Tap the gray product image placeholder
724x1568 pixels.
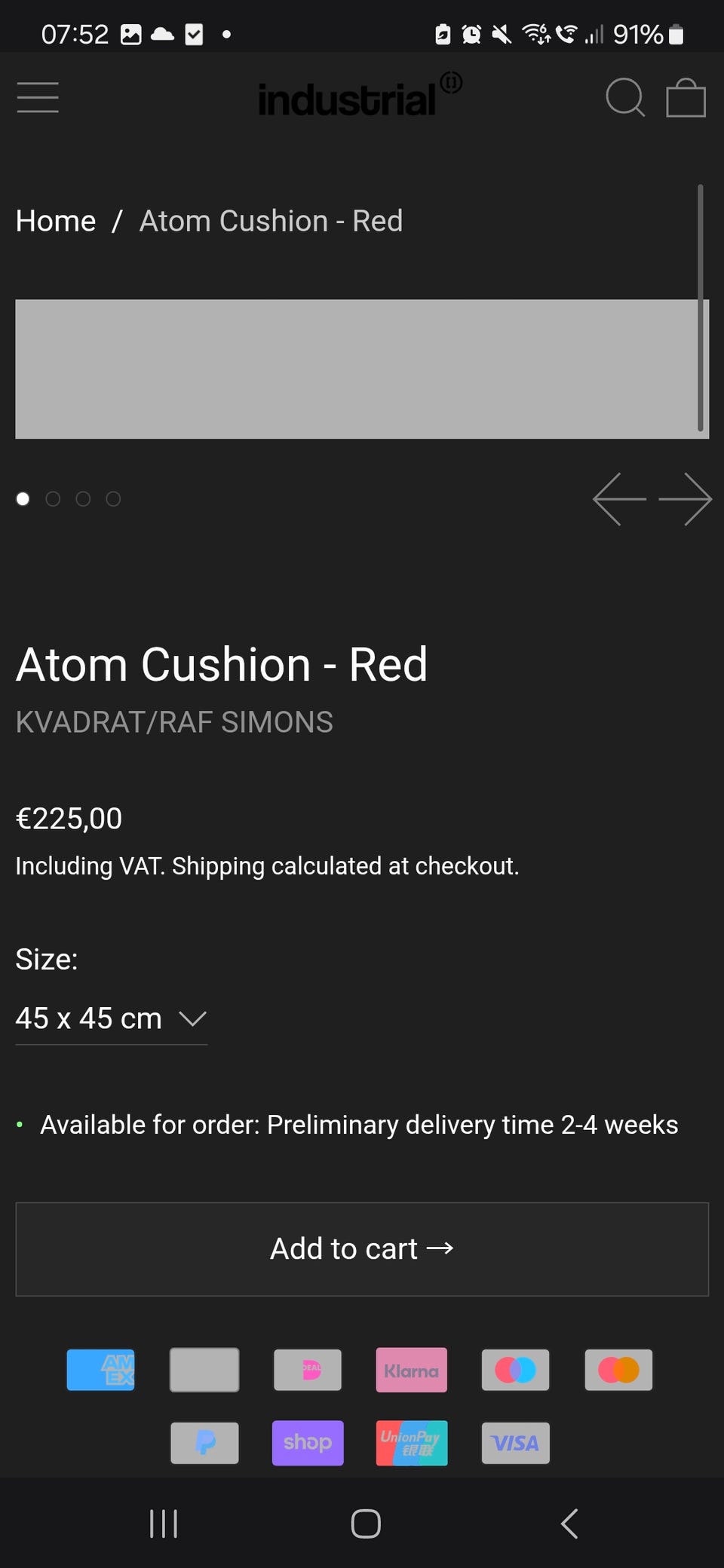(x=354, y=369)
